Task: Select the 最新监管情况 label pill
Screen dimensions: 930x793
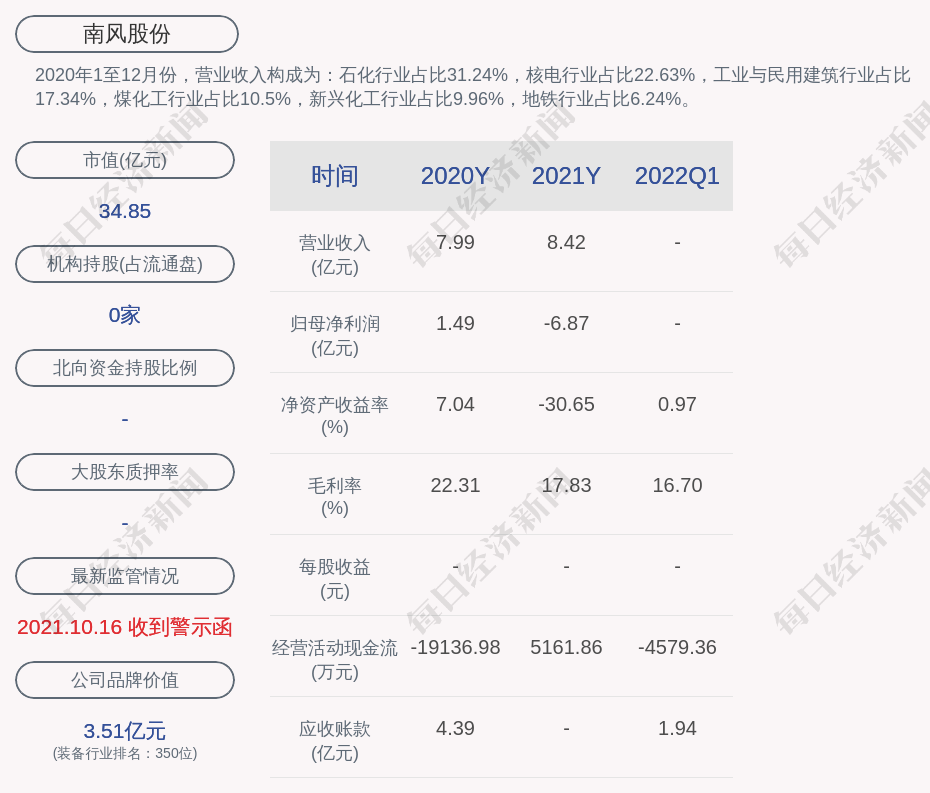Action: pos(125,576)
